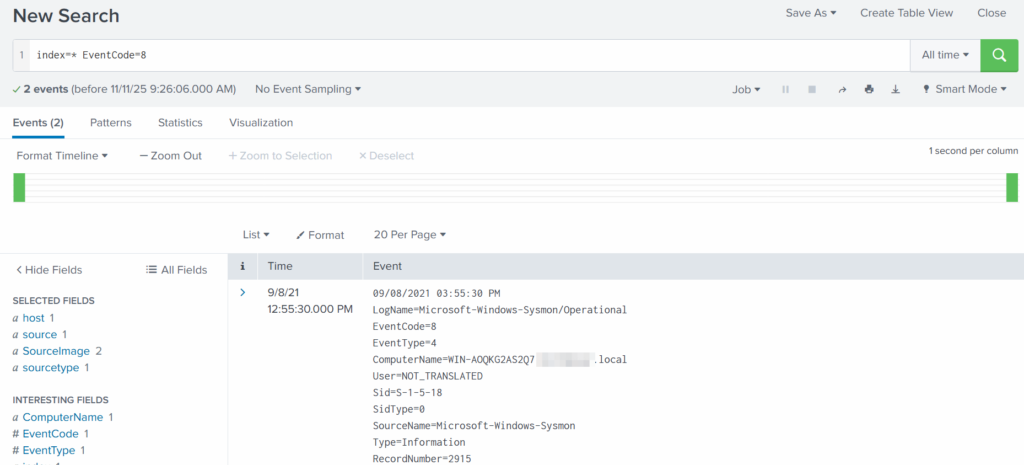Switch to the Statistics tab
Image resolution: width=1024 pixels, height=465 pixels.
click(180, 123)
